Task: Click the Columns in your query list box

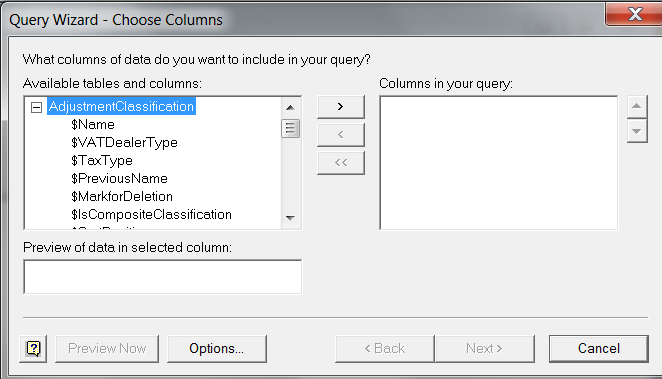Action: tap(499, 163)
